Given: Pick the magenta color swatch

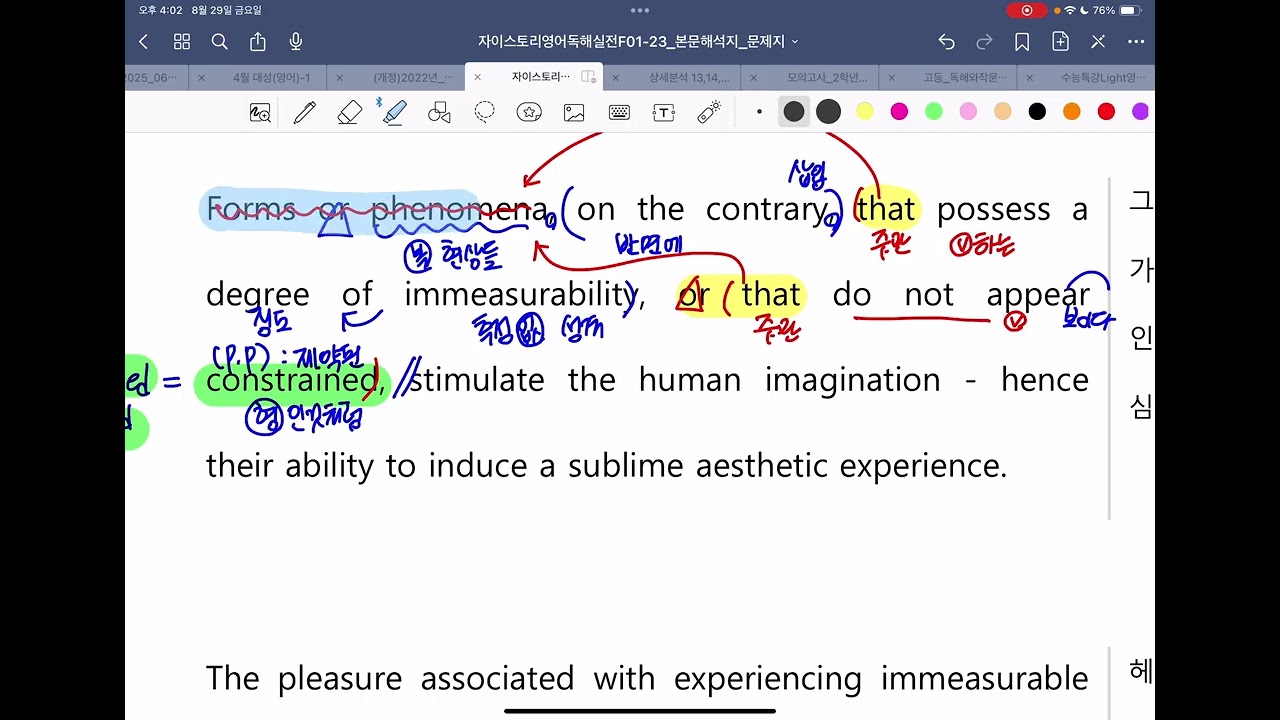Looking at the screenshot, I should point(899,112).
